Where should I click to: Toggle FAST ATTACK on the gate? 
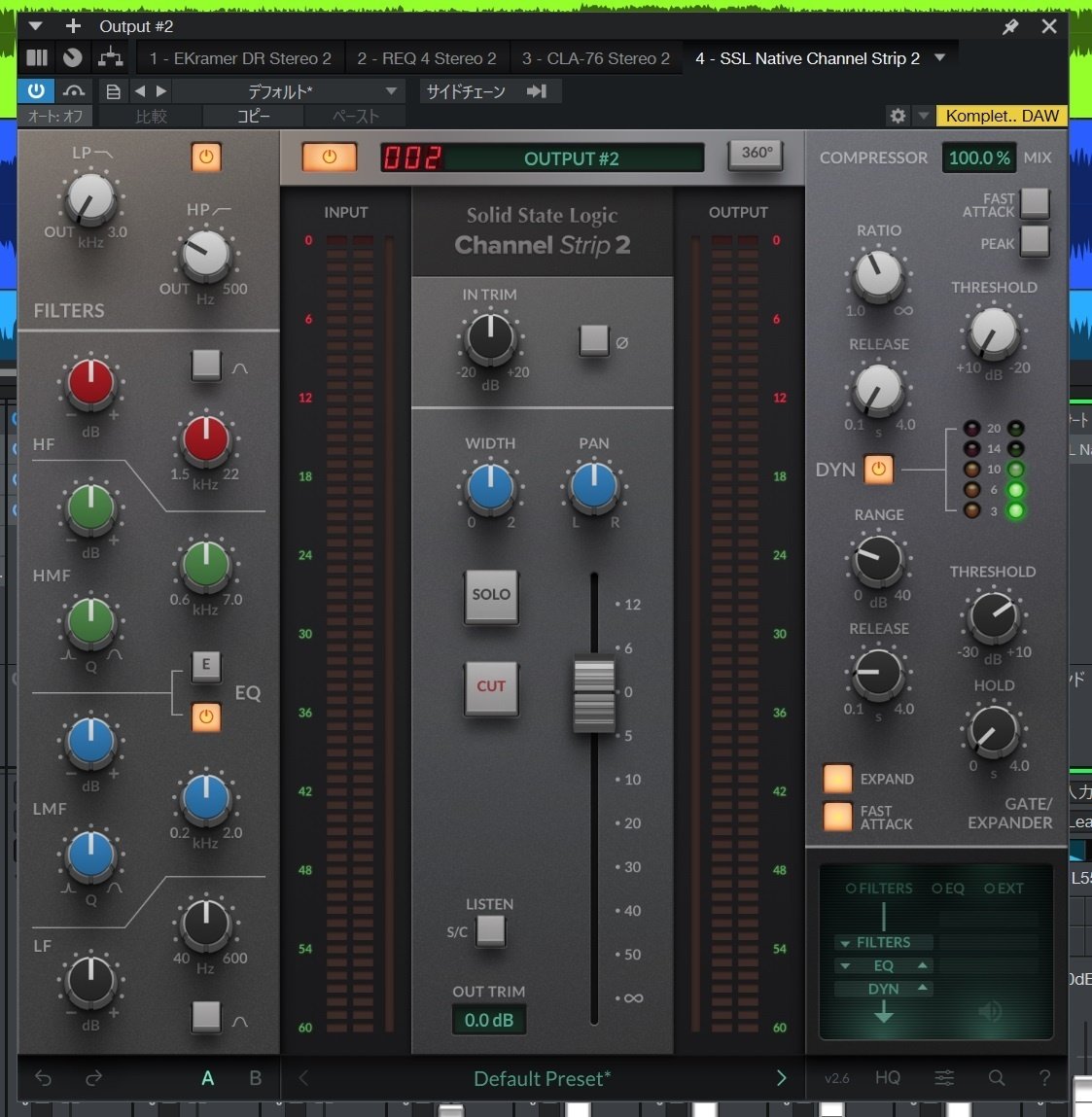837,817
